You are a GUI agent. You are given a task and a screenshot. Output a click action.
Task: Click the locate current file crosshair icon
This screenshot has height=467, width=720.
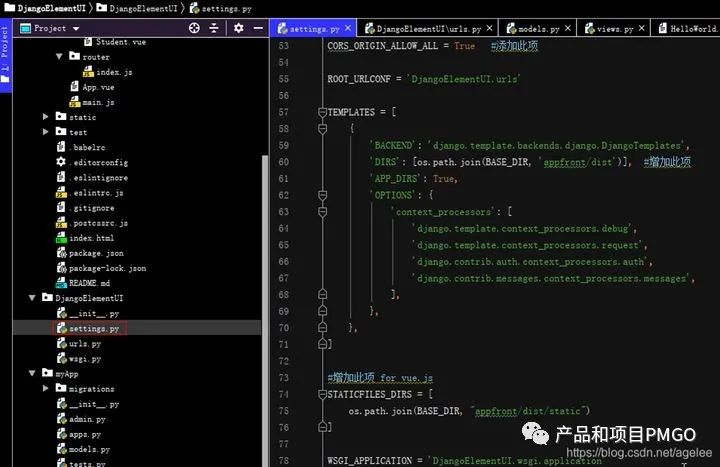[x=194, y=28]
